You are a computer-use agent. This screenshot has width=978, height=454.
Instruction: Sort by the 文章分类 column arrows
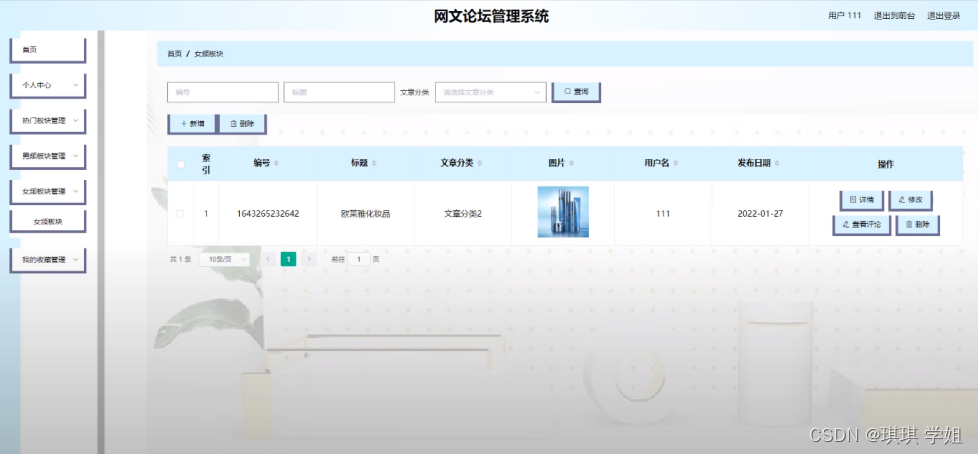pos(482,163)
